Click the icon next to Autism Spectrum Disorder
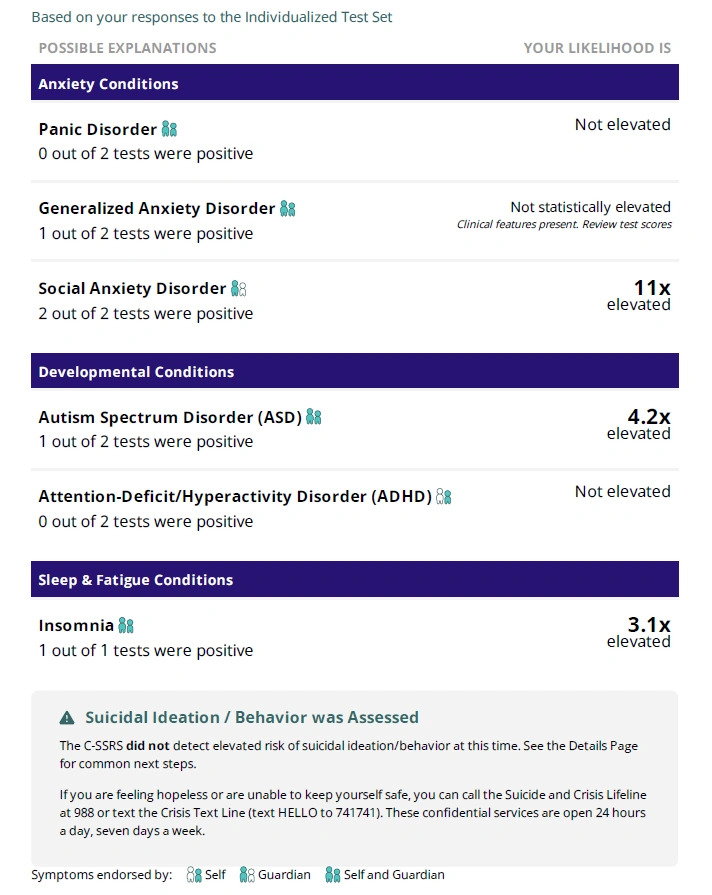This screenshot has width=712, height=895. pos(314,417)
